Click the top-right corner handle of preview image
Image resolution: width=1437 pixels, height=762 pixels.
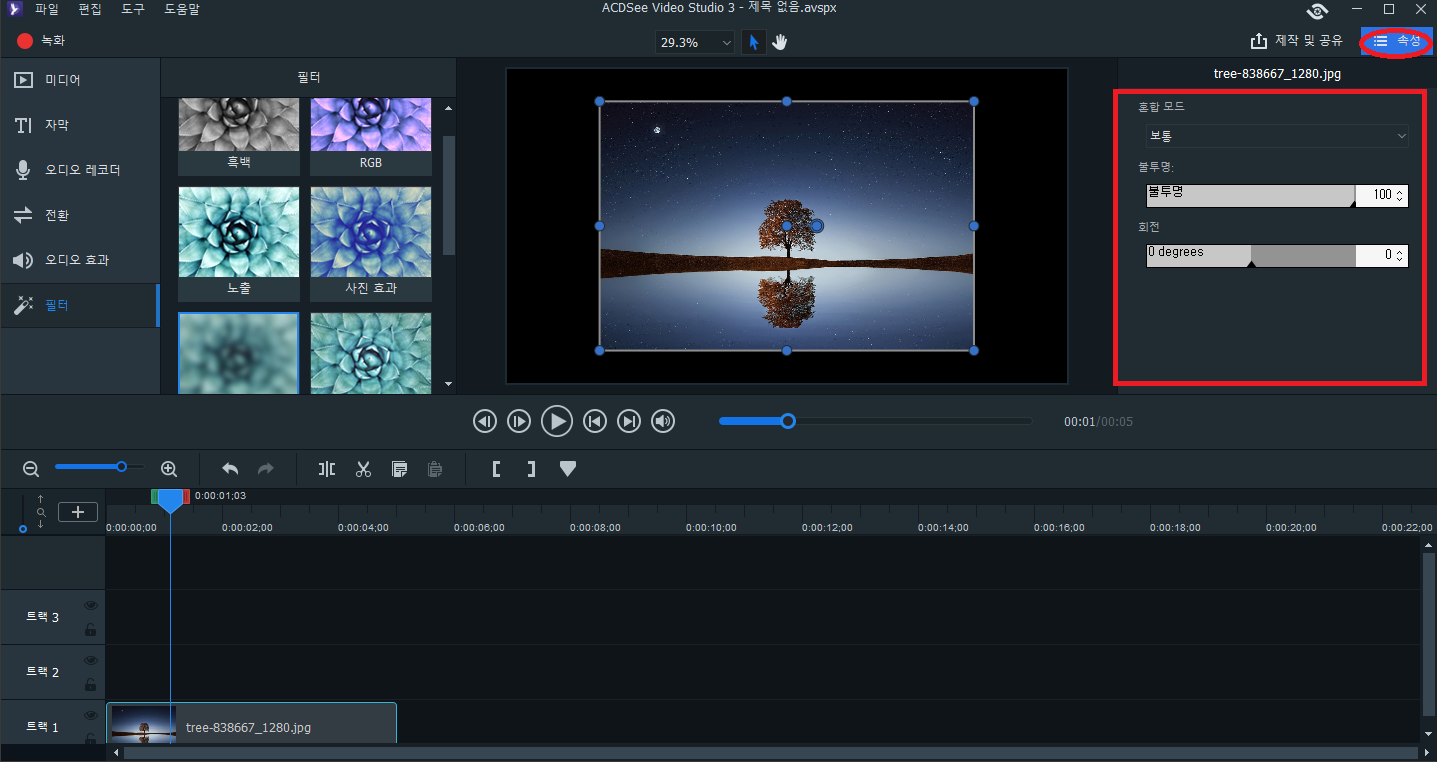coord(974,101)
